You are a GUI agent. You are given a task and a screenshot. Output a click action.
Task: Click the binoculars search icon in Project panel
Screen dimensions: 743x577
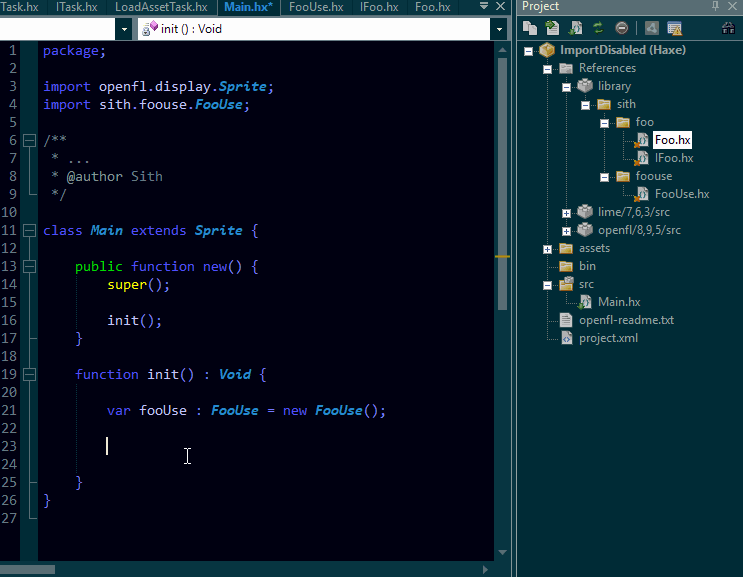(728, 28)
